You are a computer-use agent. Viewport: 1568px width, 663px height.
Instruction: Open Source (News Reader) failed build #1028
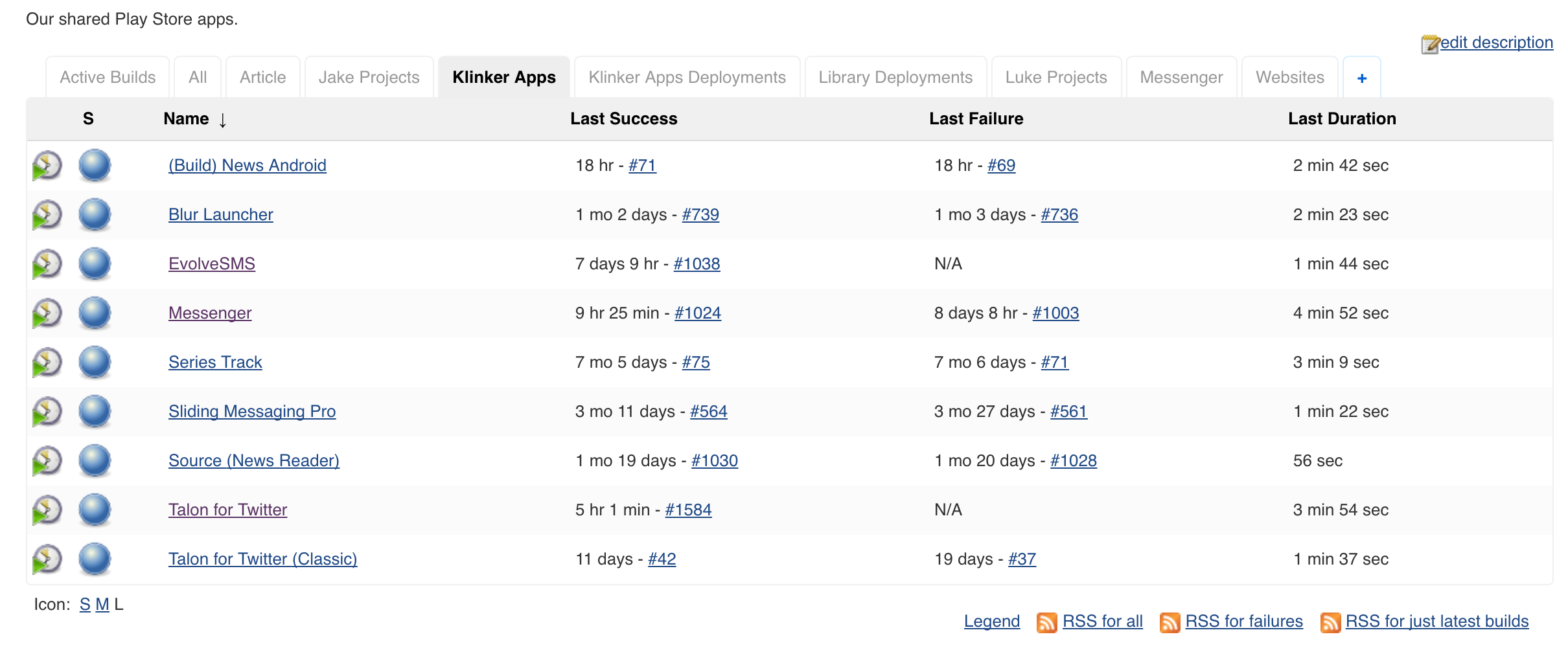point(1074,461)
